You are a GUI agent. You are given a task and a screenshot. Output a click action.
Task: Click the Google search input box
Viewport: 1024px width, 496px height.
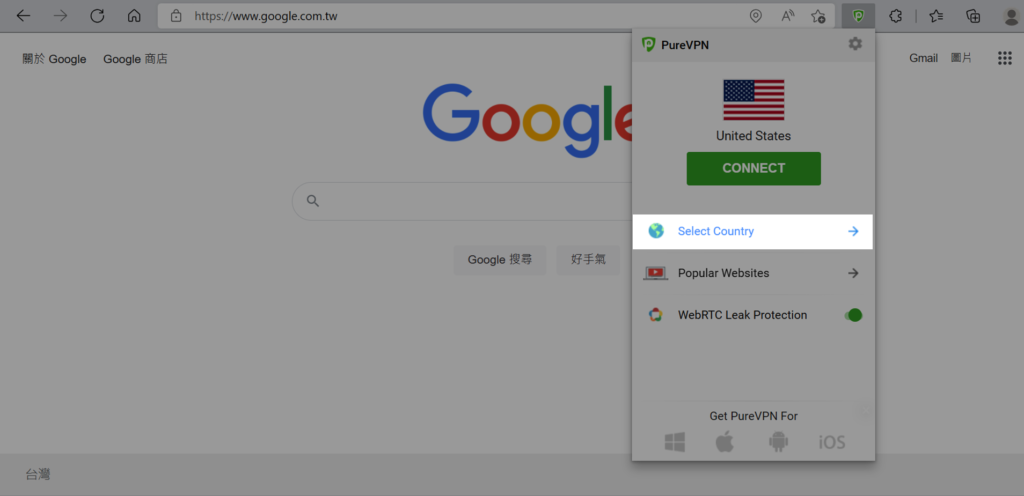coord(462,201)
